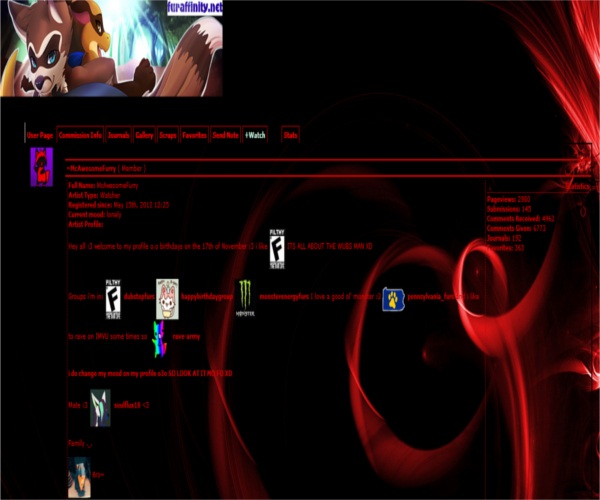Click the Comments Given statistic

516,228
